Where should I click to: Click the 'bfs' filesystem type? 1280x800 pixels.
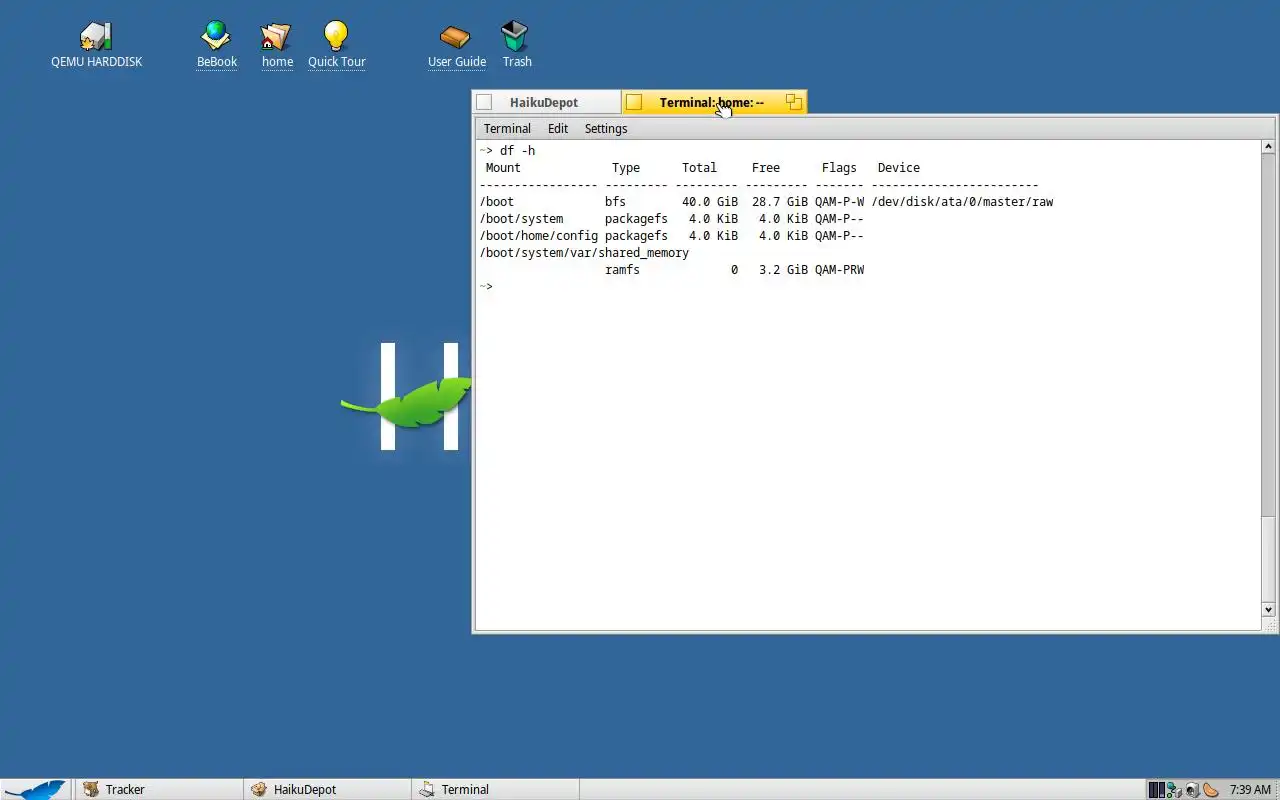pyautogui.click(x=615, y=202)
